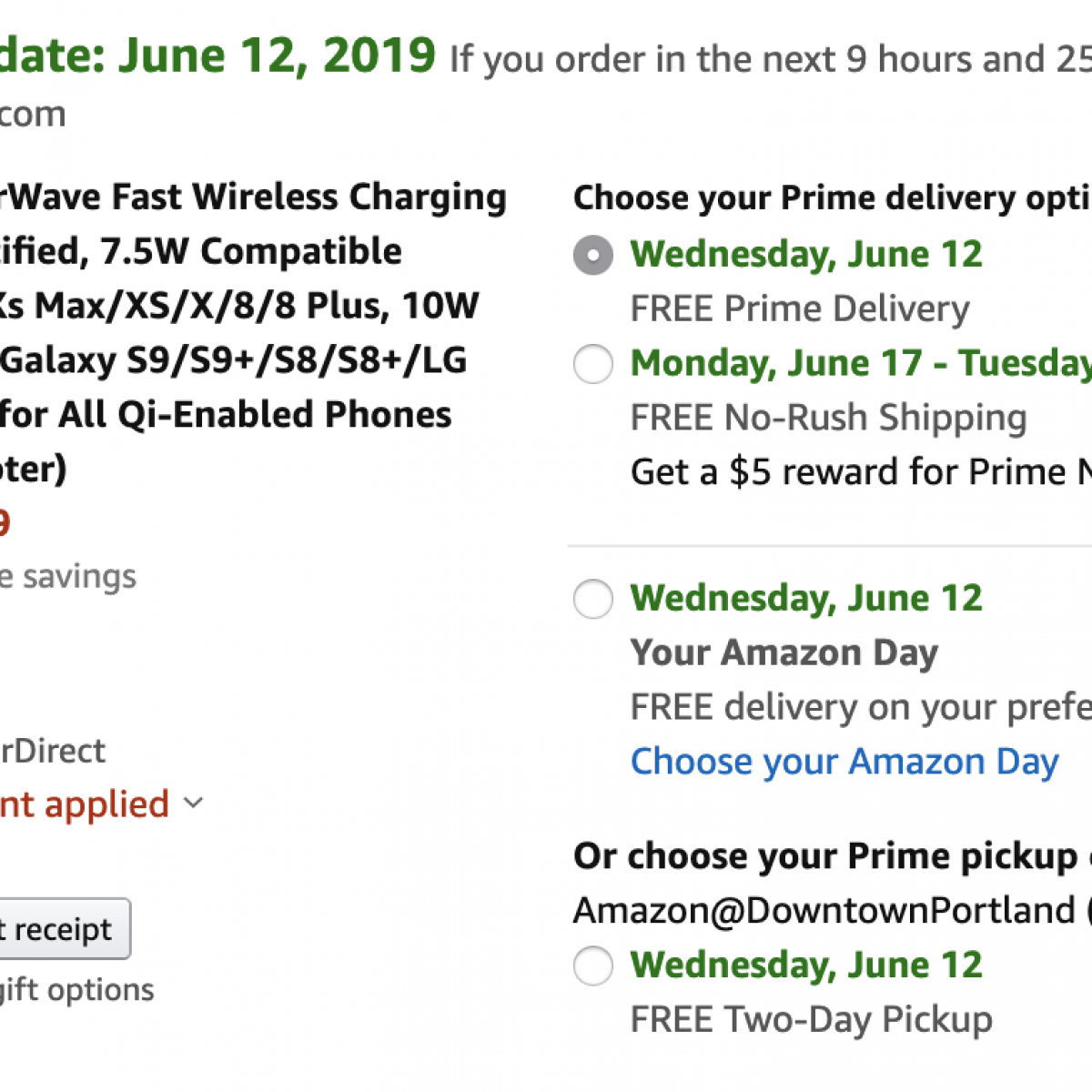The image size is (1092, 1092).
Task: Click the Choose your Prime delivery heading
Action: click(x=832, y=197)
